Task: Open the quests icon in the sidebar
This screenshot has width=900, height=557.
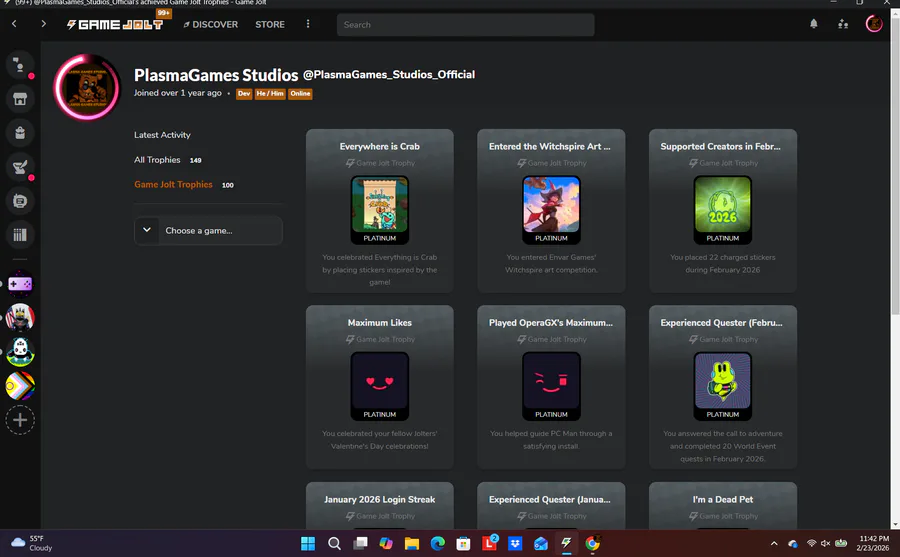Action: (20, 167)
